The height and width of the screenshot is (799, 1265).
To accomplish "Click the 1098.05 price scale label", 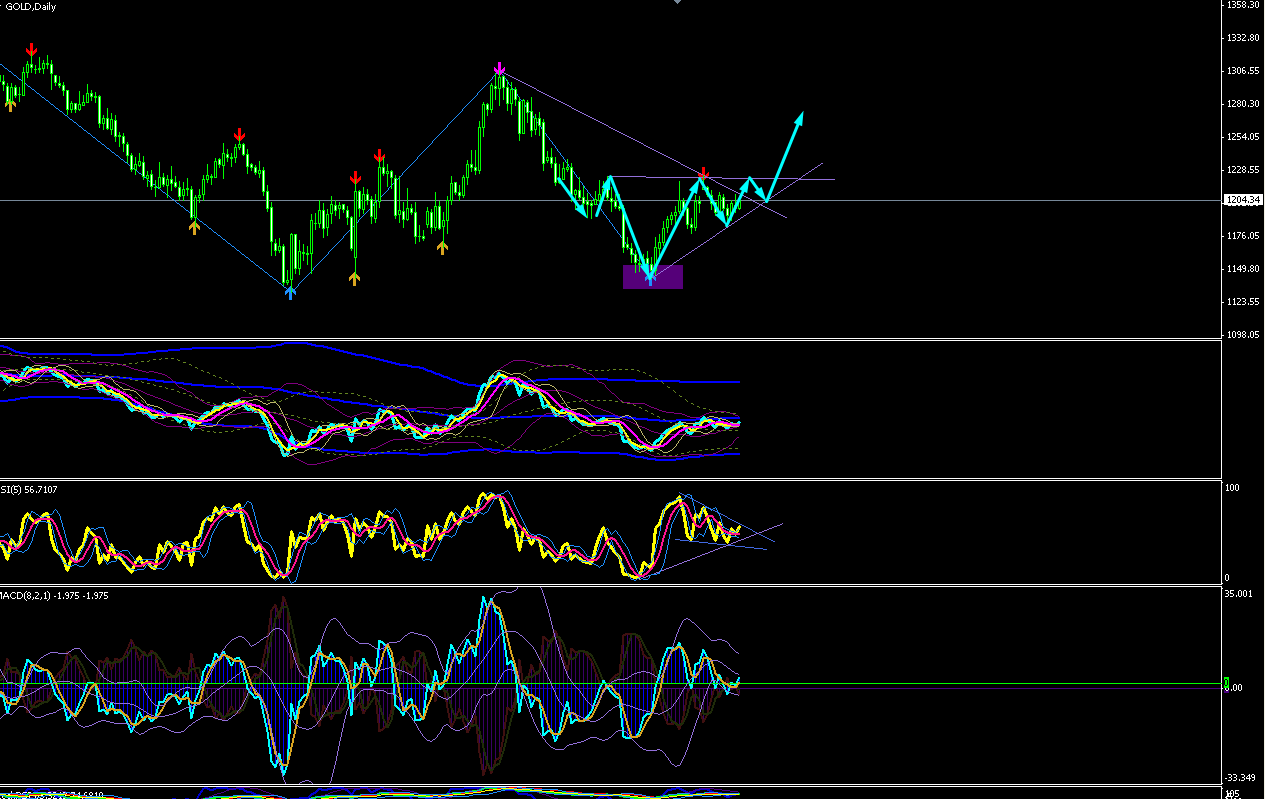I will [x=1243, y=335].
